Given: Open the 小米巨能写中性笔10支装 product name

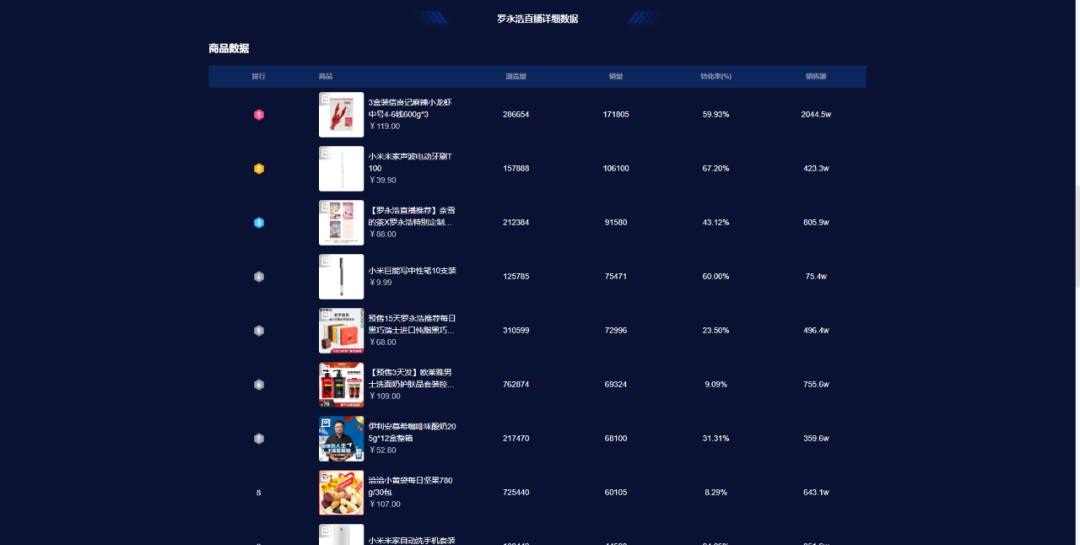Looking at the screenshot, I should [x=412, y=271].
